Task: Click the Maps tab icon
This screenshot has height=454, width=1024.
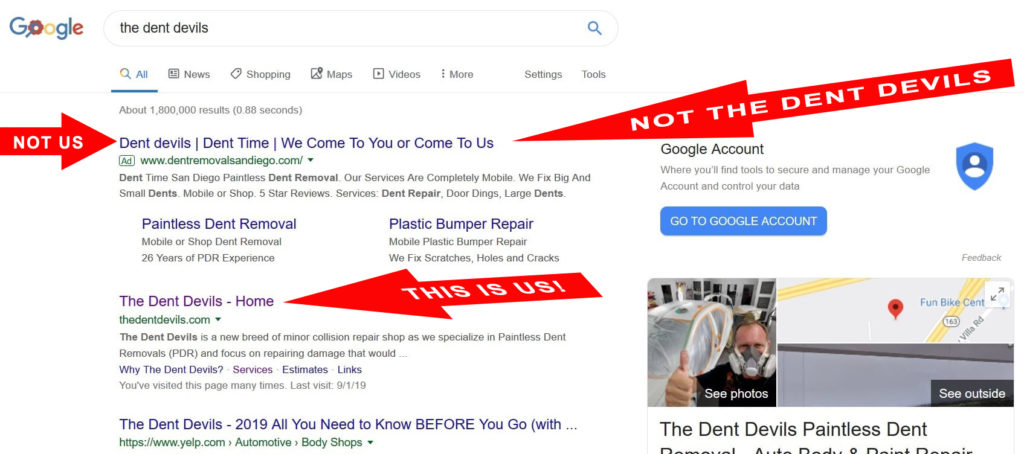Action: 317,73
